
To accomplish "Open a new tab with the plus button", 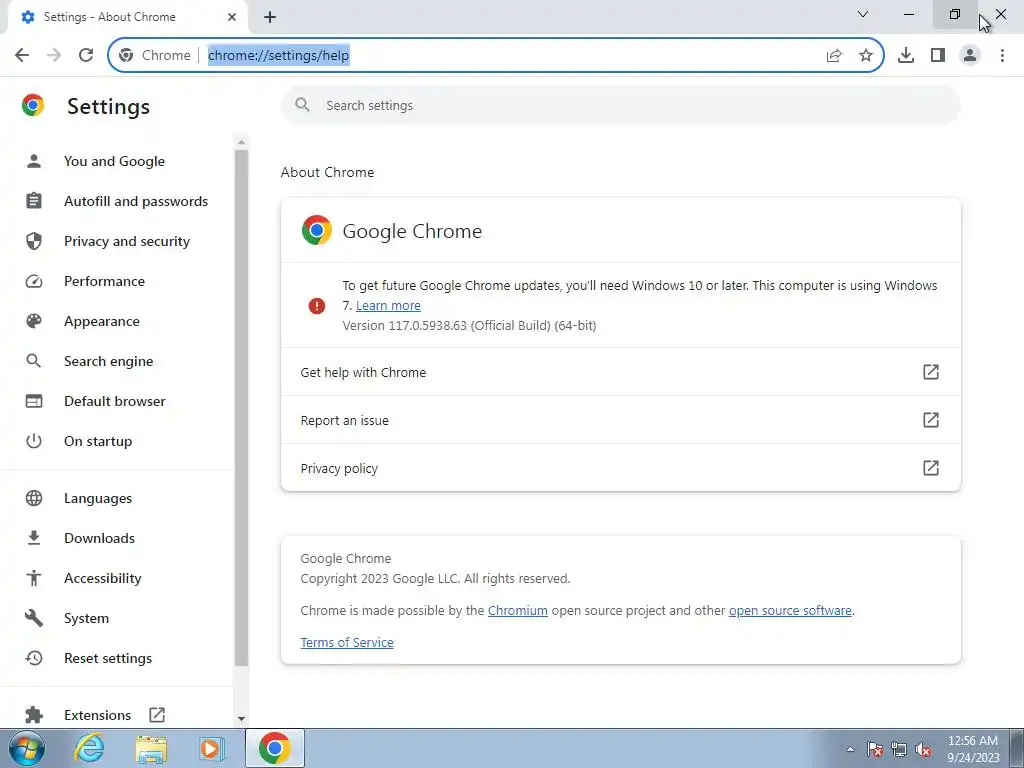I will 270,17.
